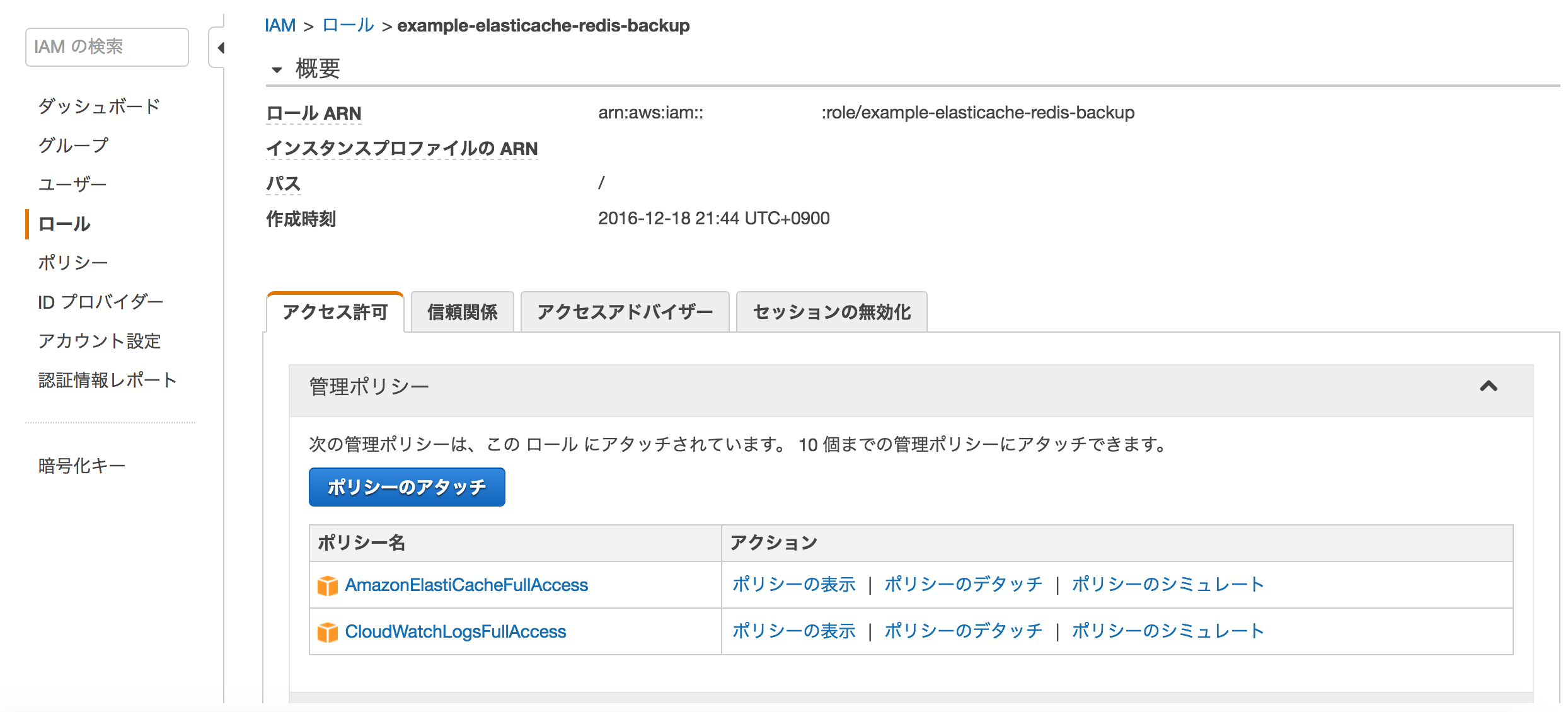Click the ポリシーのアタッチ button
Viewport: 1568px width, 712px height.
click(x=407, y=487)
